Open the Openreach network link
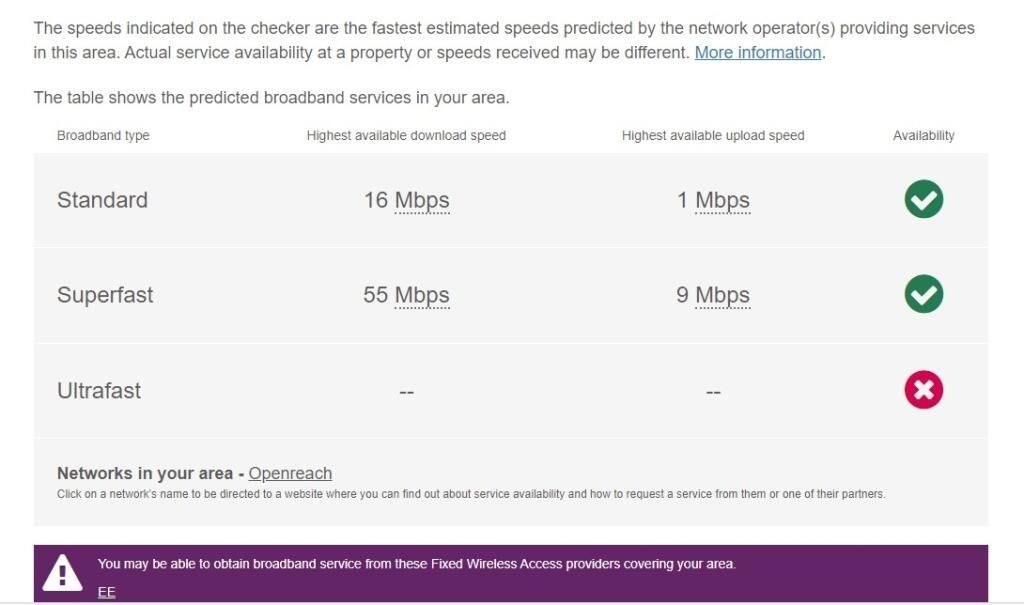 click(x=290, y=473)
